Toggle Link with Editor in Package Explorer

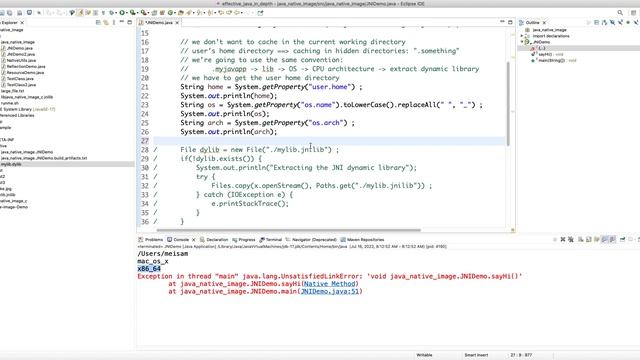[106, 22]
